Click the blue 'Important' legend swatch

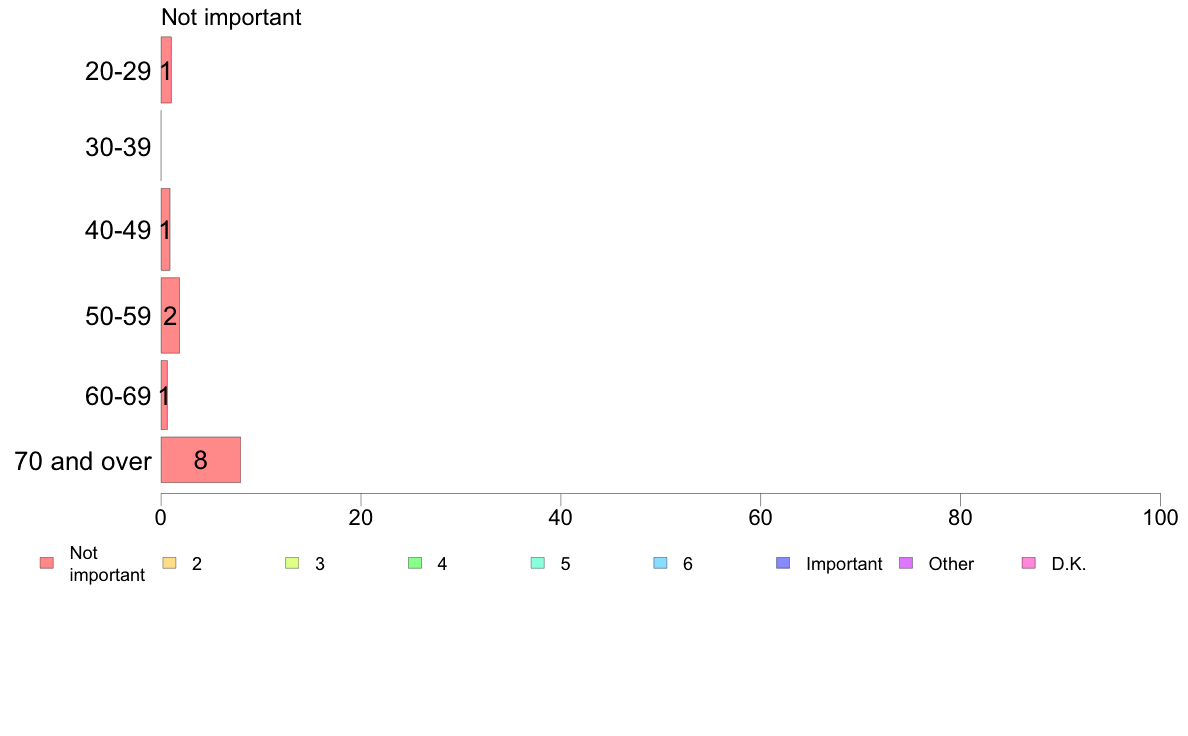783,563
